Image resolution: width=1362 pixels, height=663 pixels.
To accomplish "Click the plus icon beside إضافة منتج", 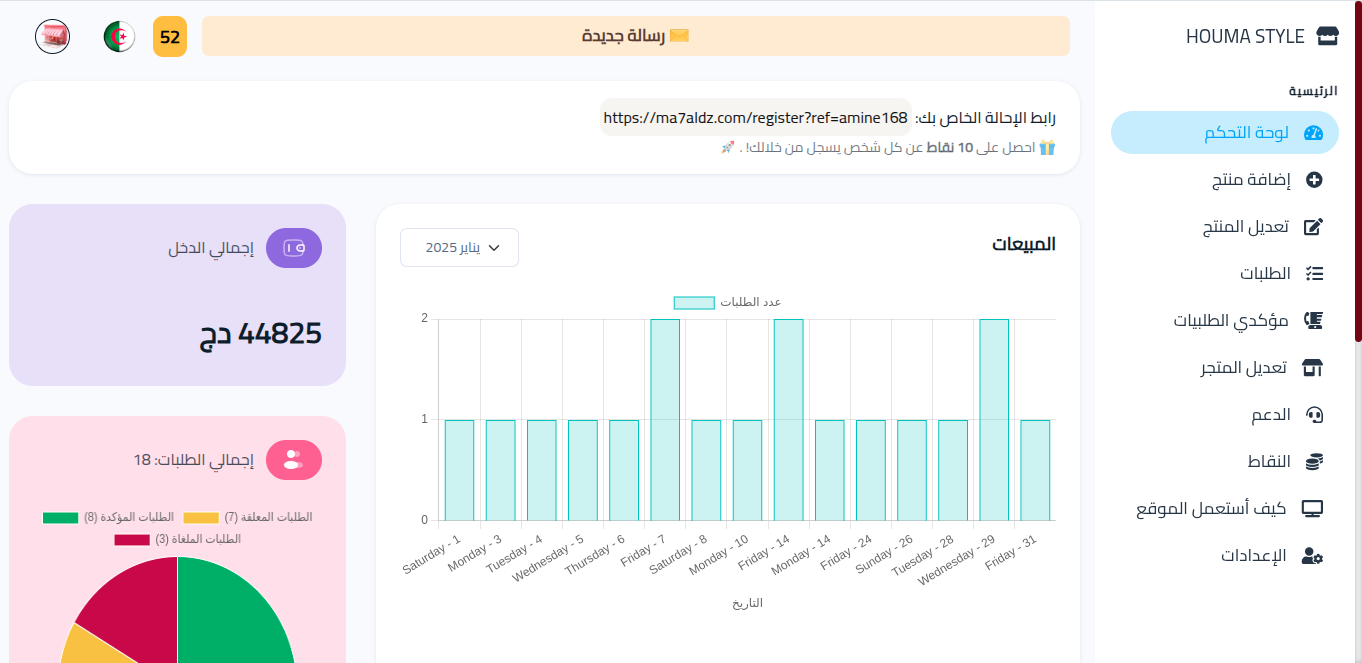I will tap(1315, 180).
